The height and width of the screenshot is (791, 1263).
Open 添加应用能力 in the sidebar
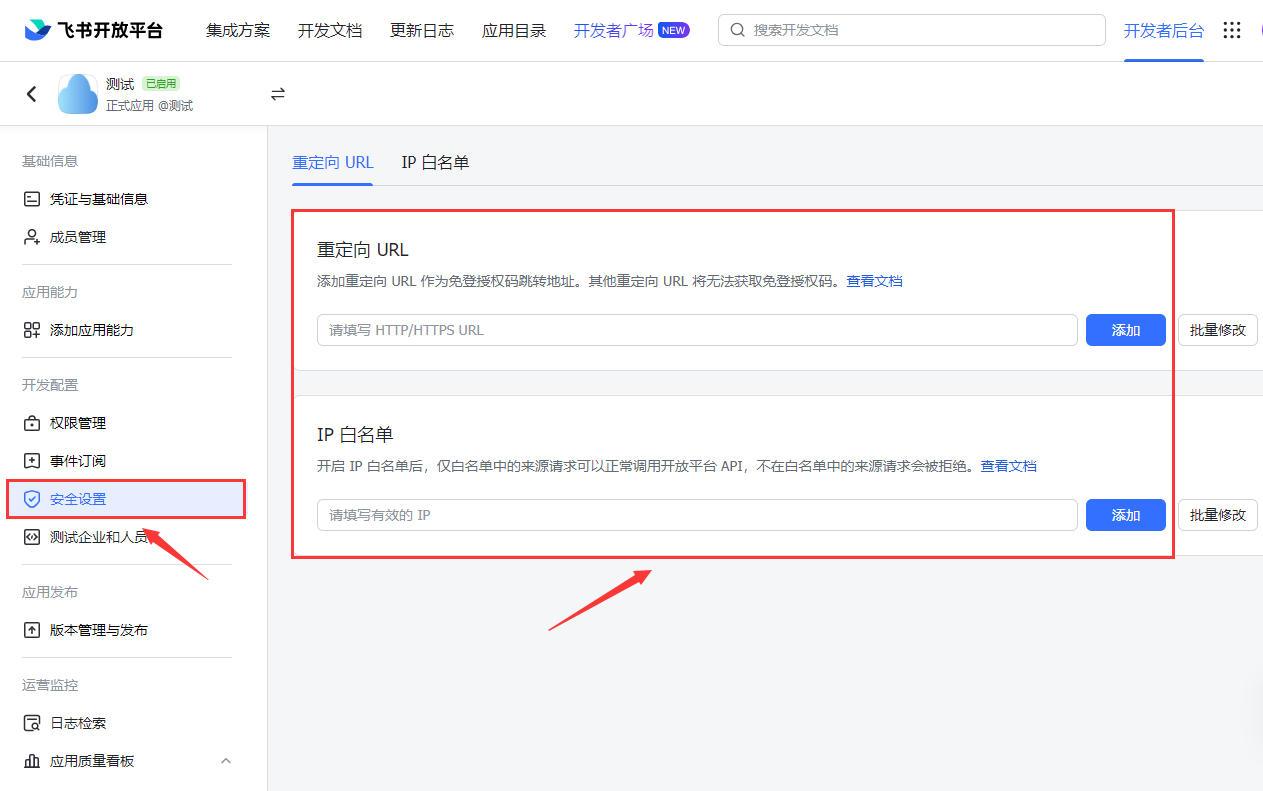click(91, 330)
